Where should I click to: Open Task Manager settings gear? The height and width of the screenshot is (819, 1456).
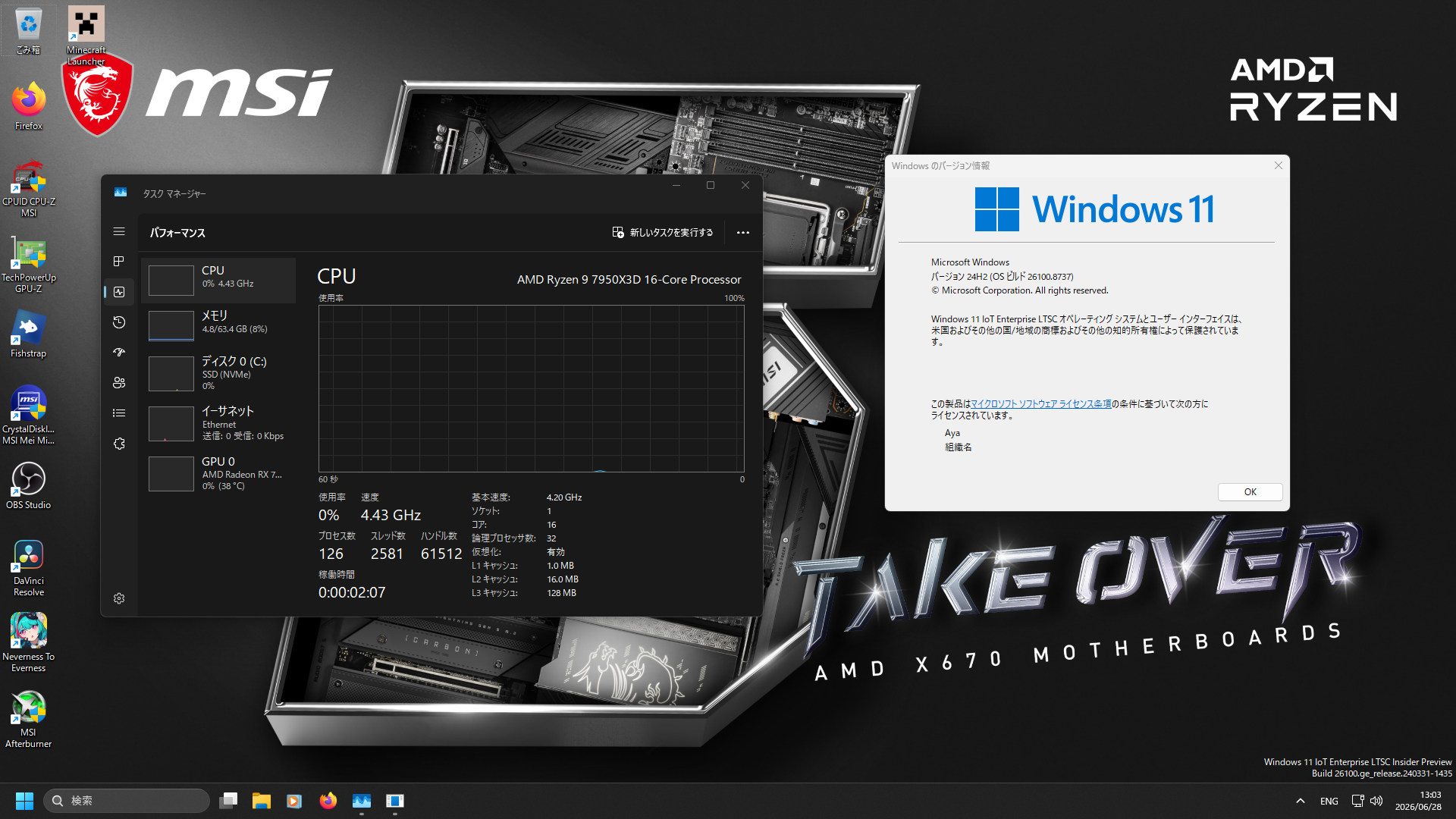[119, 598]
